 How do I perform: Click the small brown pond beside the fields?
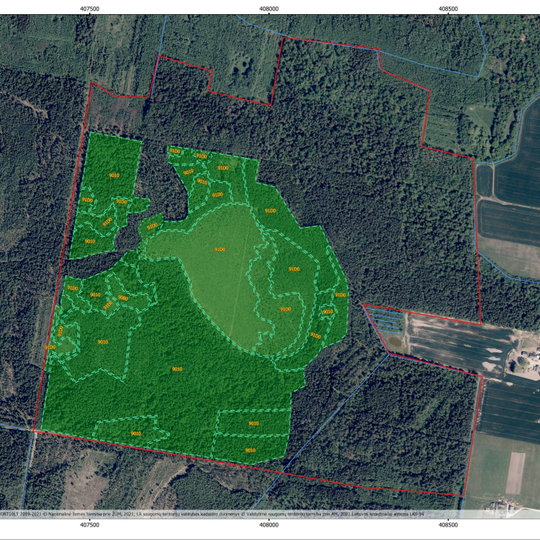(395, 341)
